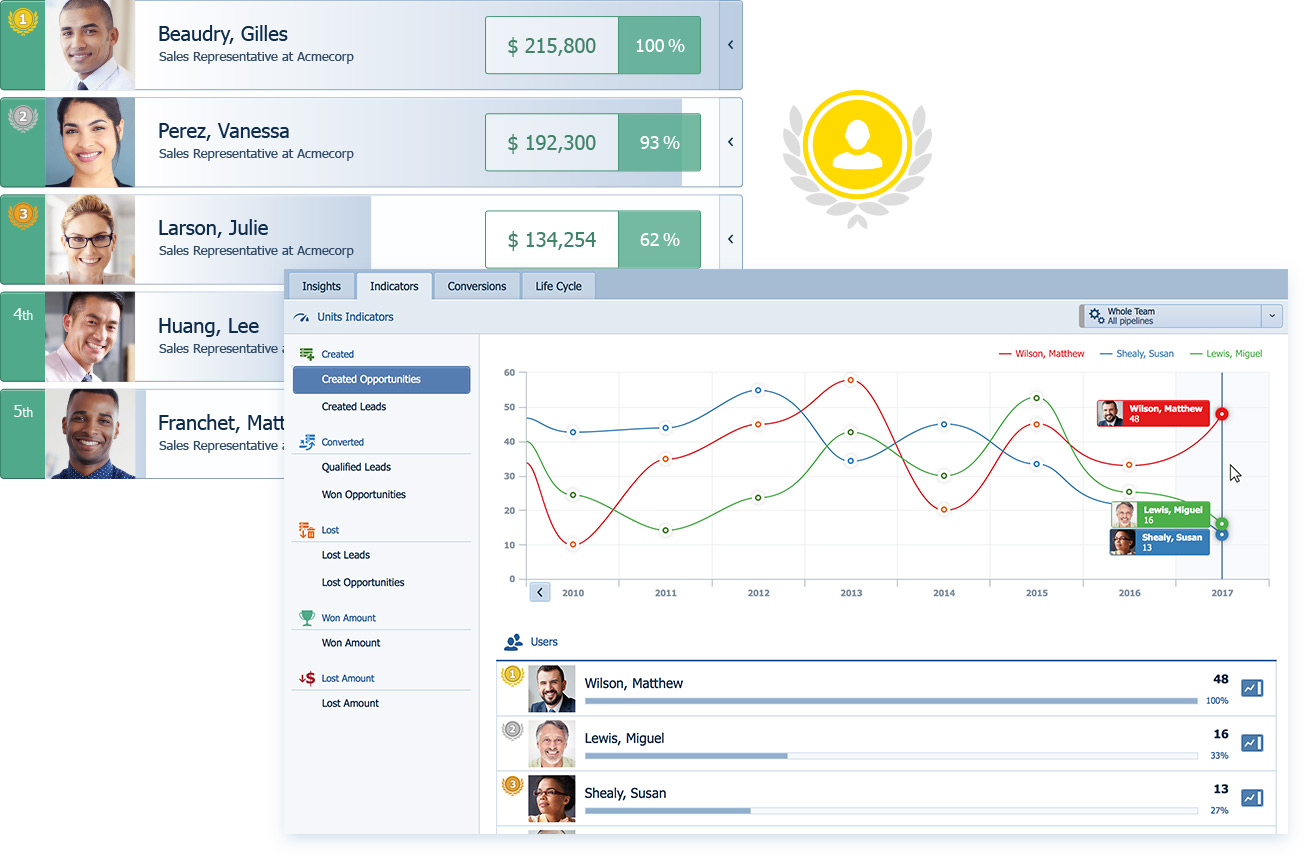This screenshot has height=856, width=1306.
Task: Toggle Lewis, Miguel series in chart legend
Action: (1226, 354)
